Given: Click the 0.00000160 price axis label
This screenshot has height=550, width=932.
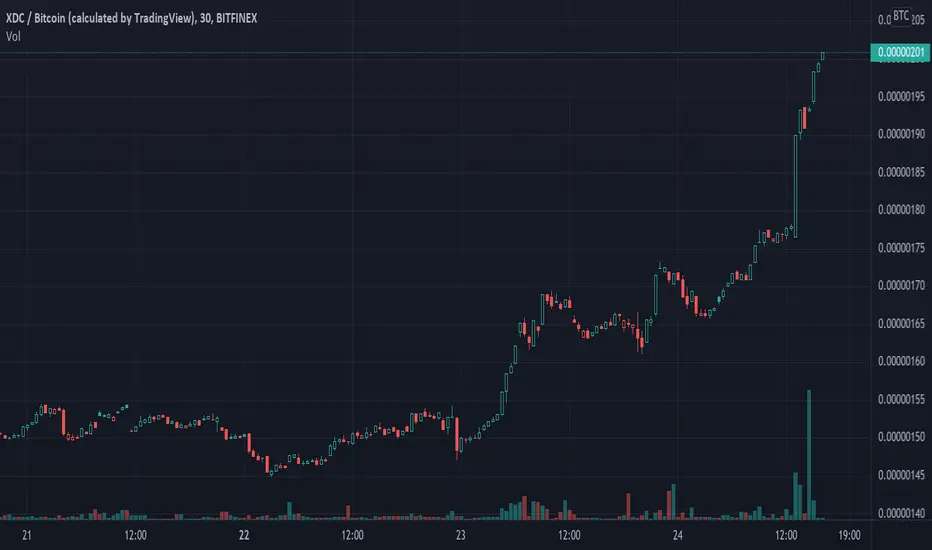Looking at the screenshot, I should pos(901,362).
